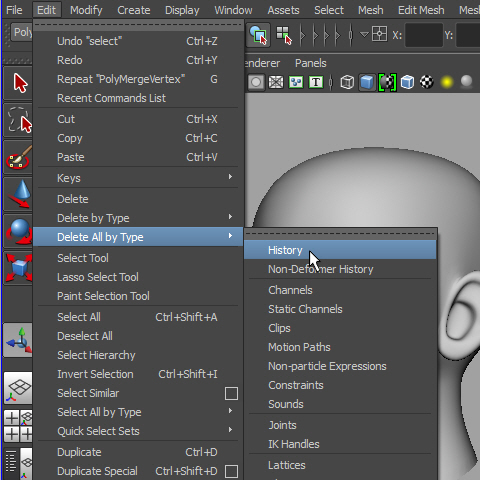
Task: Enable use all lights yellow icon
Action: coord(446,82)
